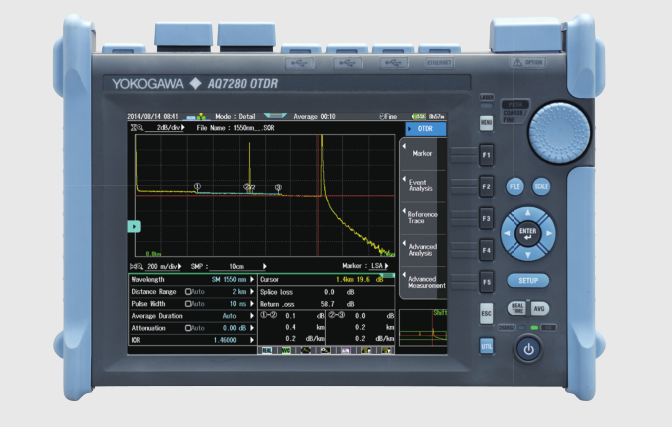Push the ESC button
This screenshot has width=672, height=427.
[x=486, y=313]
